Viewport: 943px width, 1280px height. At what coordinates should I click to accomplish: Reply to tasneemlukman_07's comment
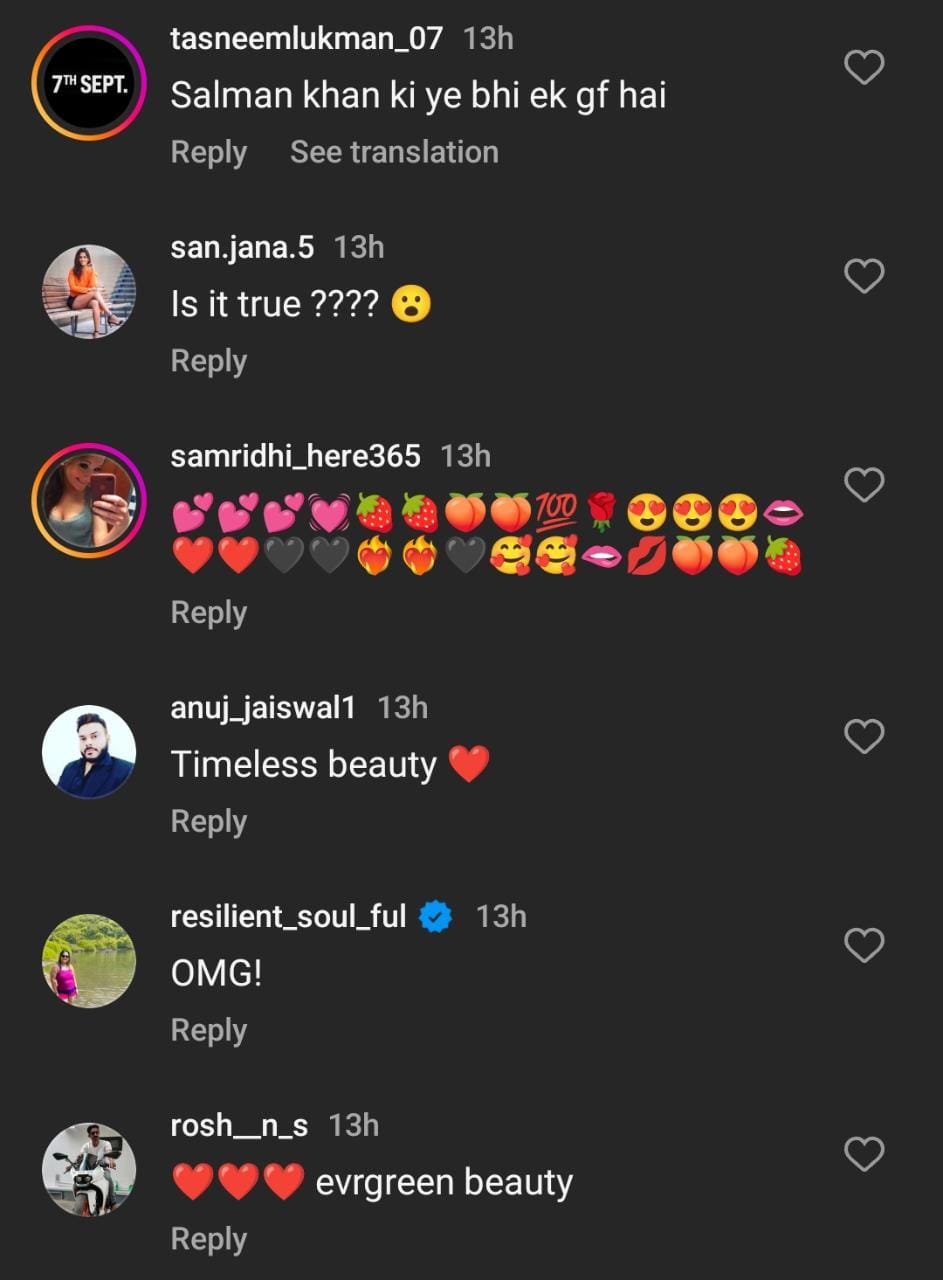pos(208,152)
